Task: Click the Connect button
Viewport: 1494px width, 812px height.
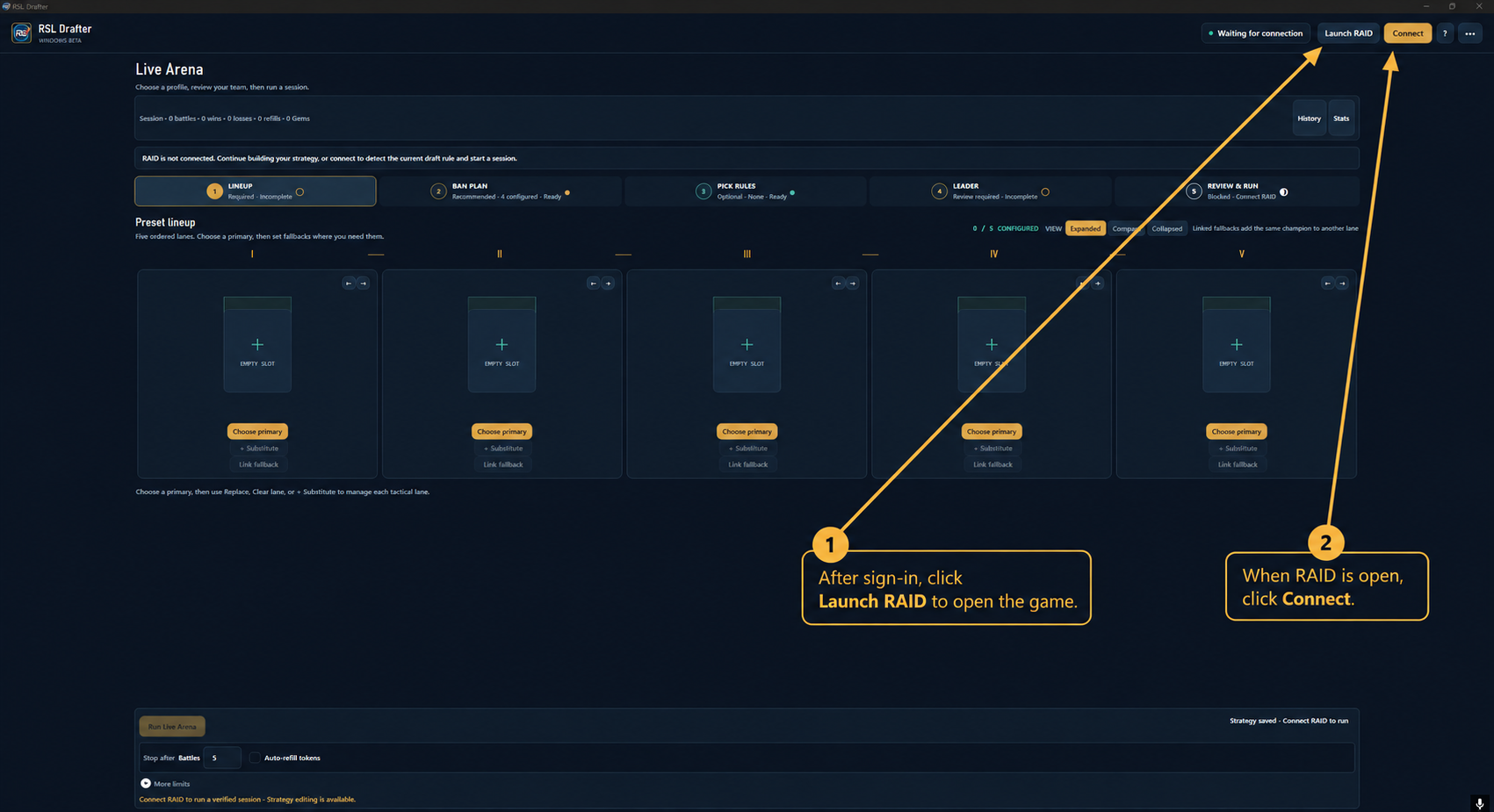Action: tap(1408, 33)
